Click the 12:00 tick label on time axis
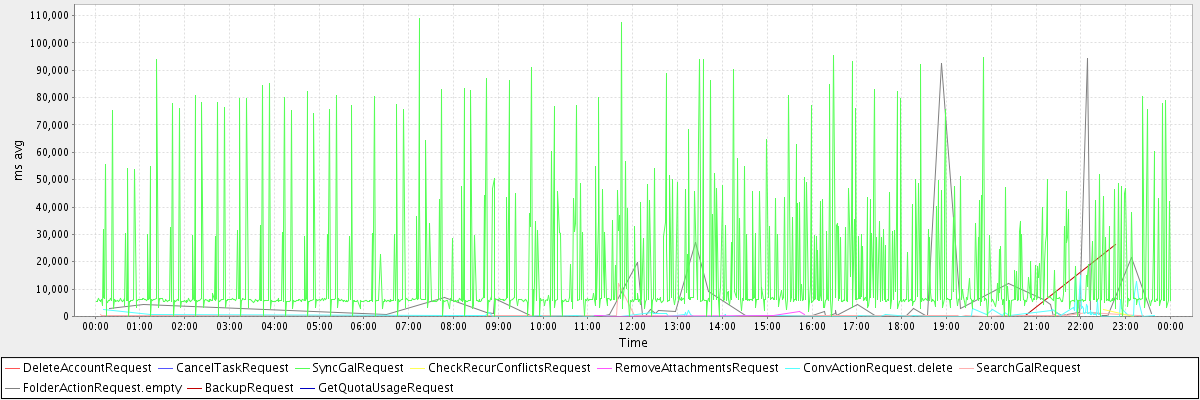This screenshot has height=400, width=1200. coord(633,326)
